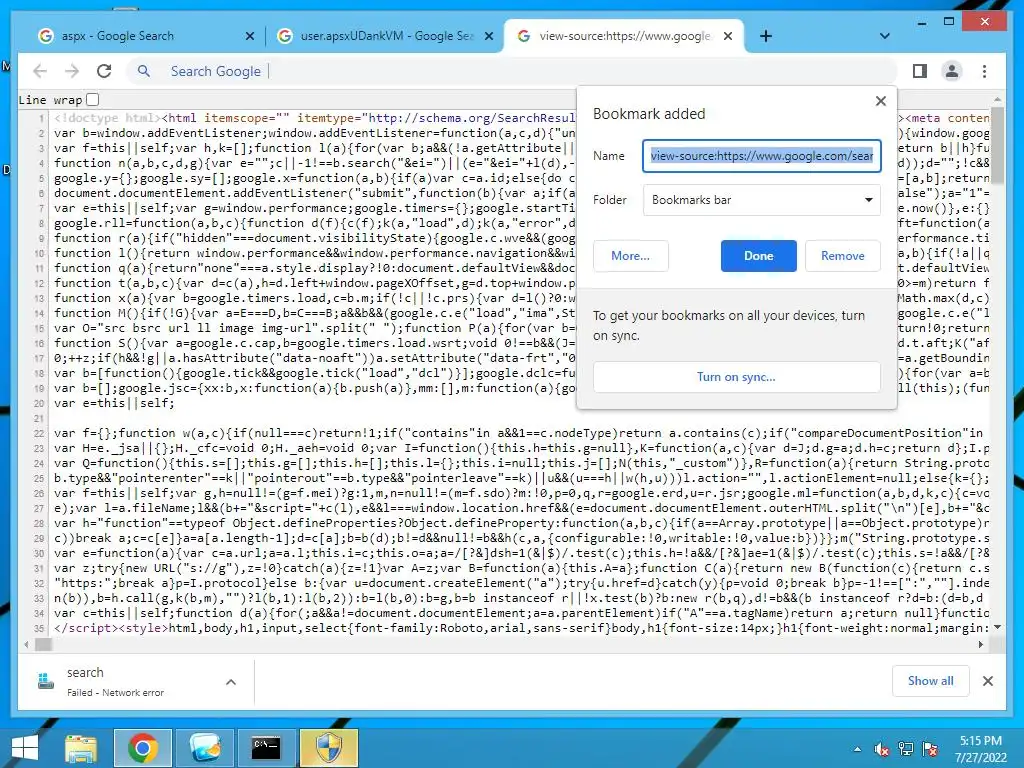Viewport: 1024px width, 768px height.
Task: Select Chrome in the taskbar
Action: point(142,748)
